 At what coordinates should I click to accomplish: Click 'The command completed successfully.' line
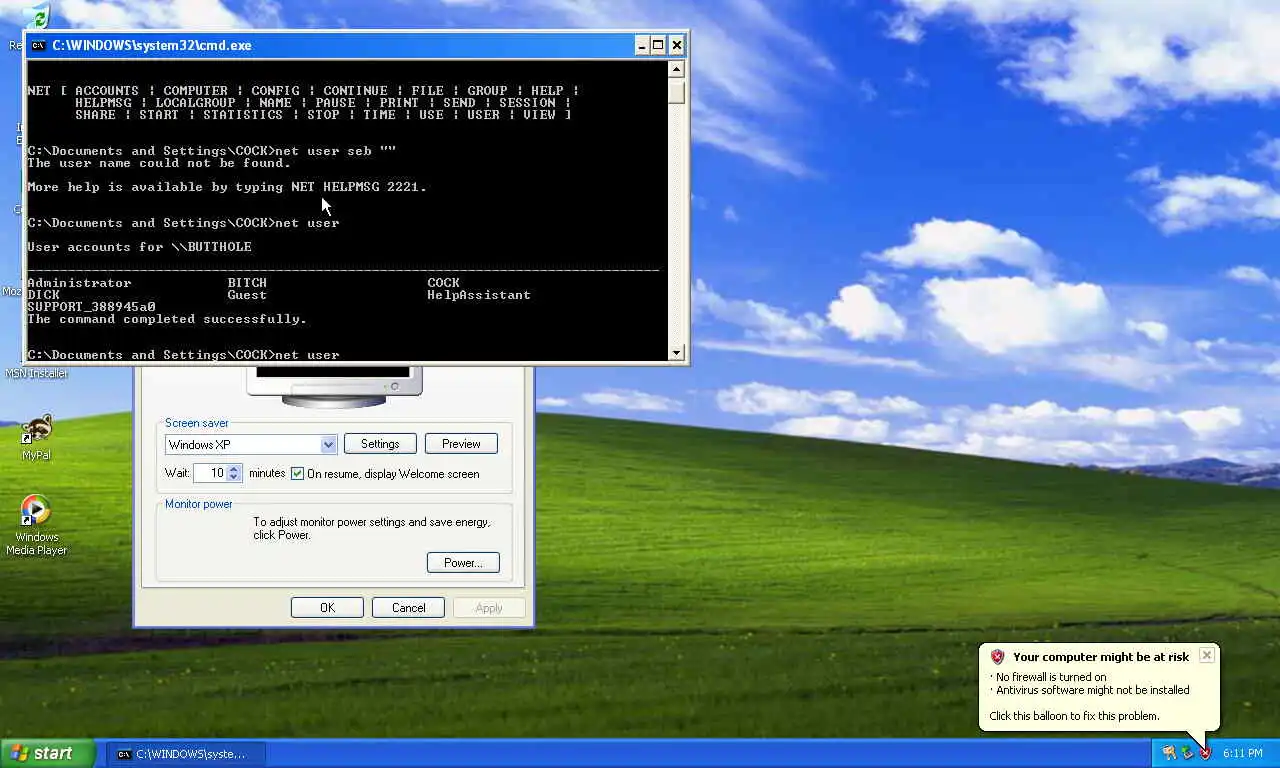pos(167,319)
